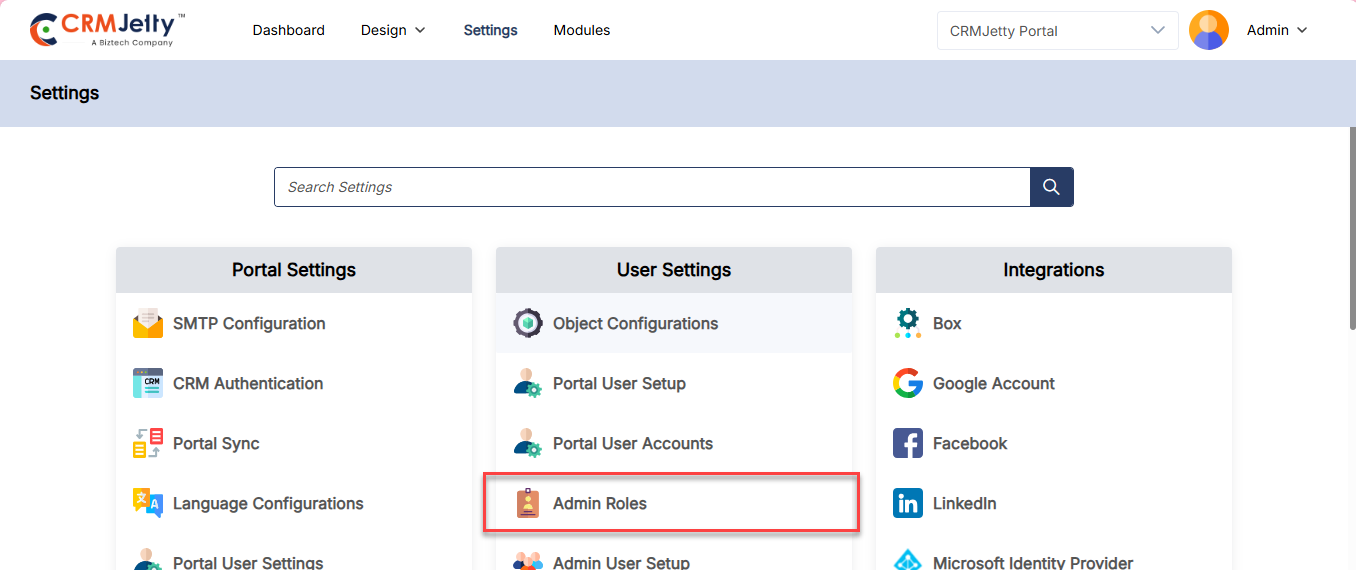Click the Admin Roles badge icon
This screenshot has height=570, width=1356.
click(x=528, y=503)
